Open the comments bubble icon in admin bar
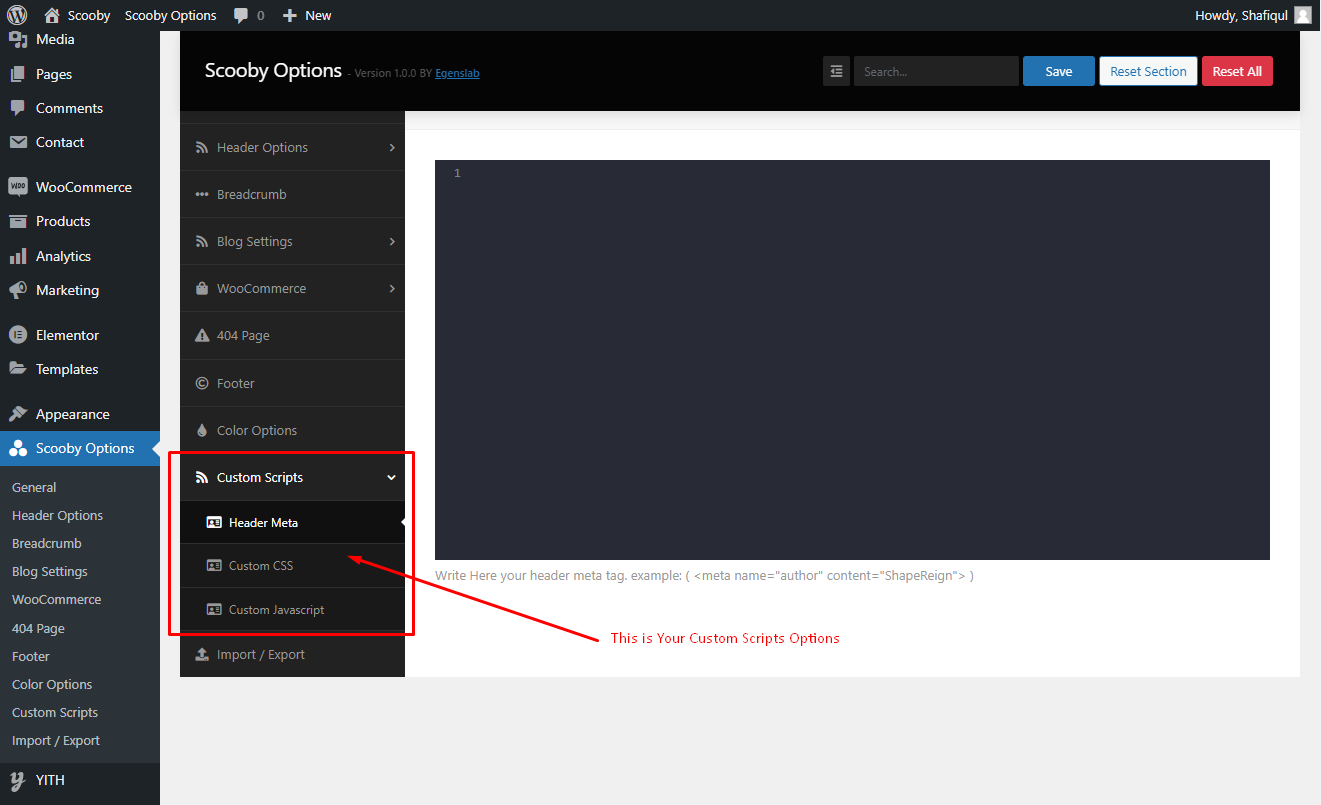 pos(241,16)
